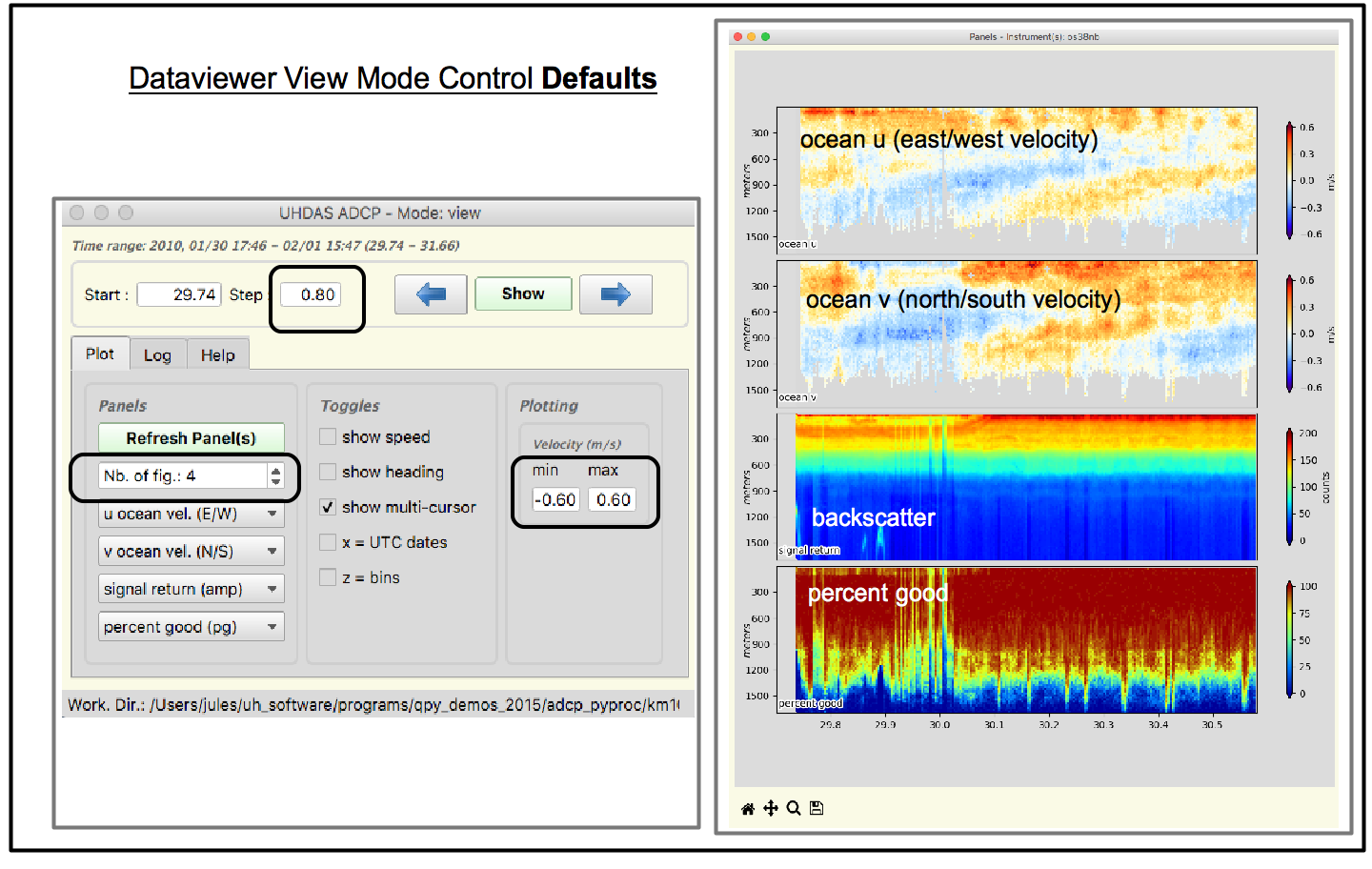Click the ocean v velocity plot panel
The image size is (1372, 869).
click(1017, 333)
